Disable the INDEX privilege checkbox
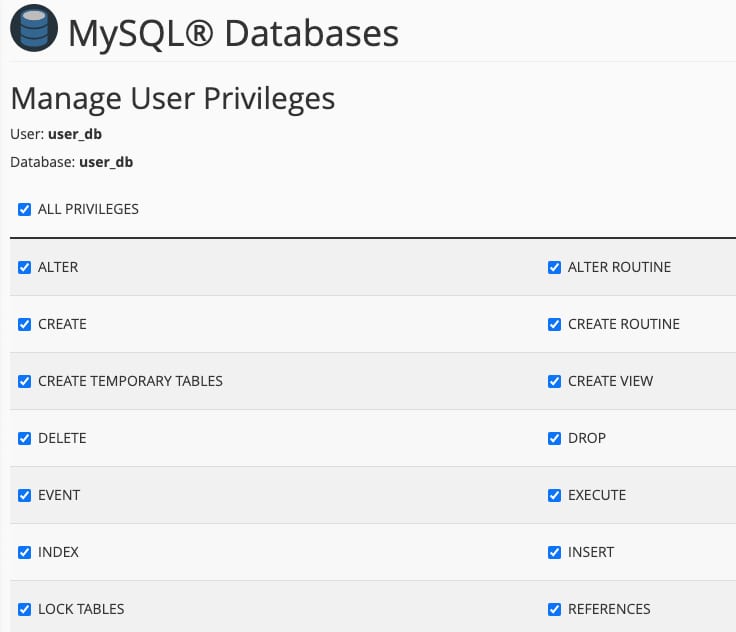The height and width of the screenshot is (632, 736). coord(25,553)
